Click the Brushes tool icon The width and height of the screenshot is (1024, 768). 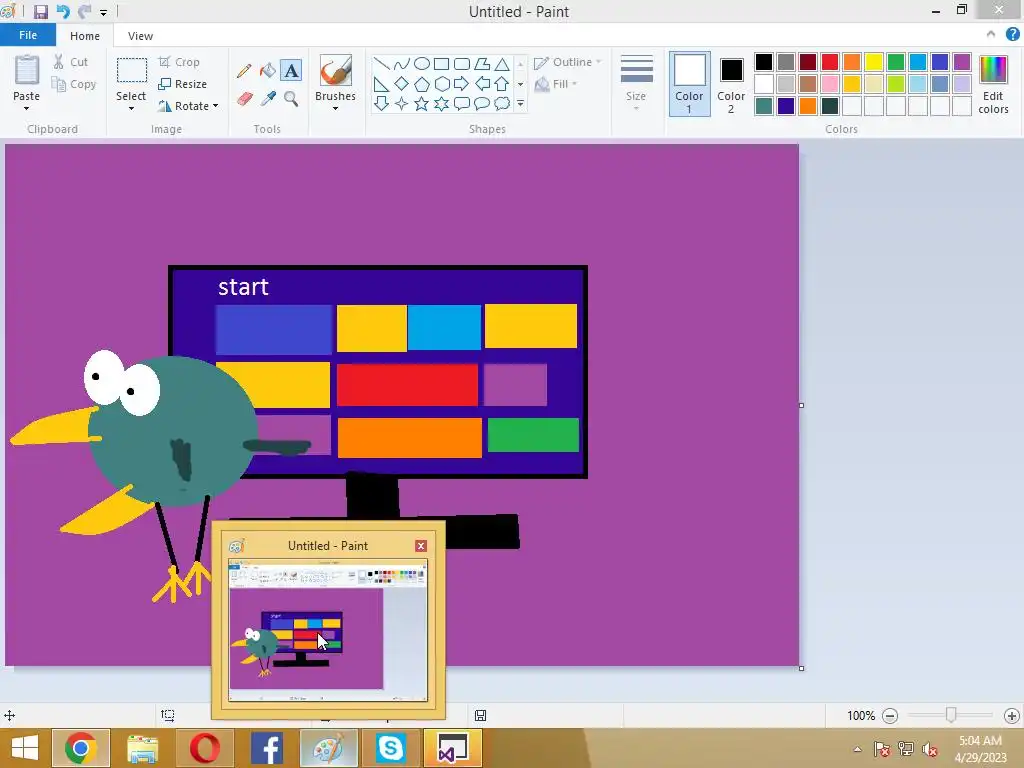pos(336,70)
